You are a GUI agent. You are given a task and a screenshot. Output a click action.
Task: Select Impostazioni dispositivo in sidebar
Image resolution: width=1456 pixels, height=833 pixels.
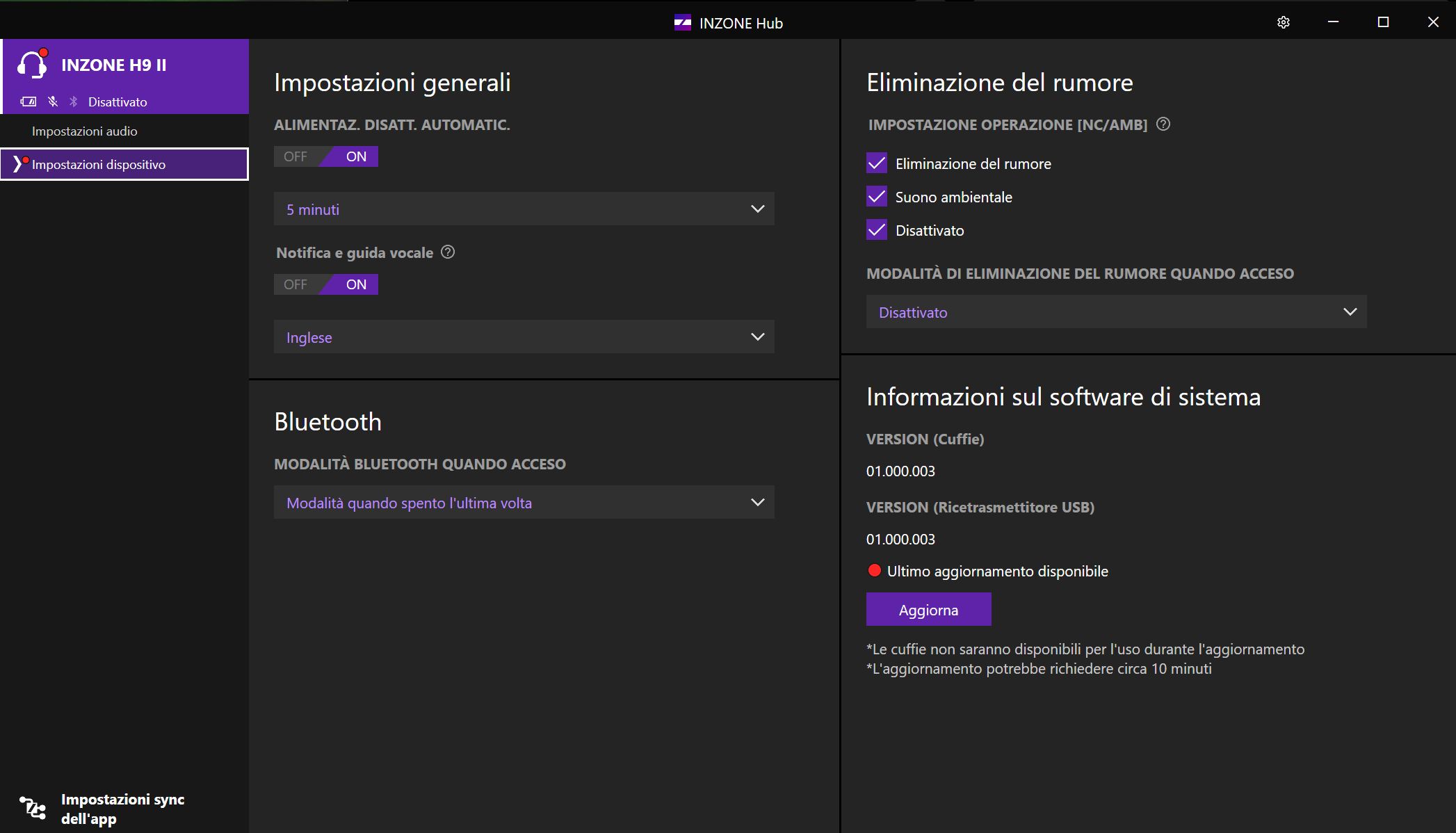pyautogui.click(x=99, y=165)
